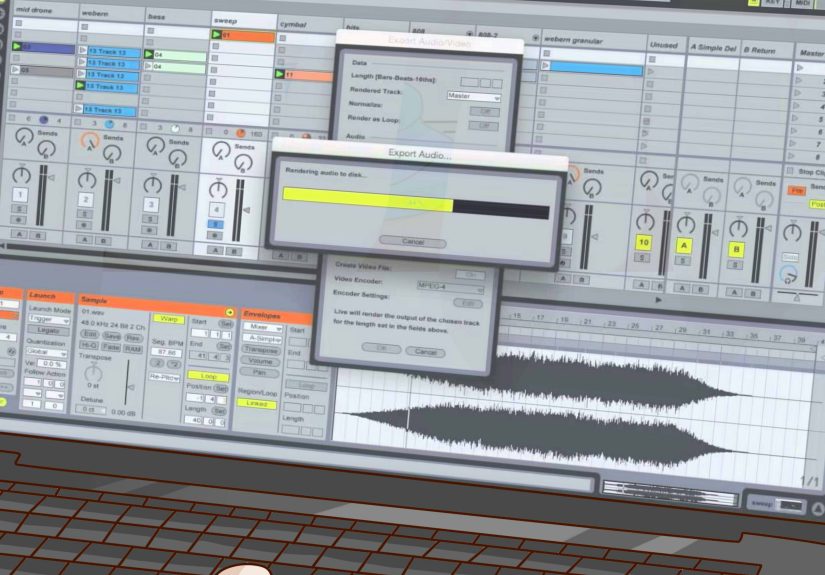
Task: Open the Quantization Global dropdown
Action: [46, 352]
